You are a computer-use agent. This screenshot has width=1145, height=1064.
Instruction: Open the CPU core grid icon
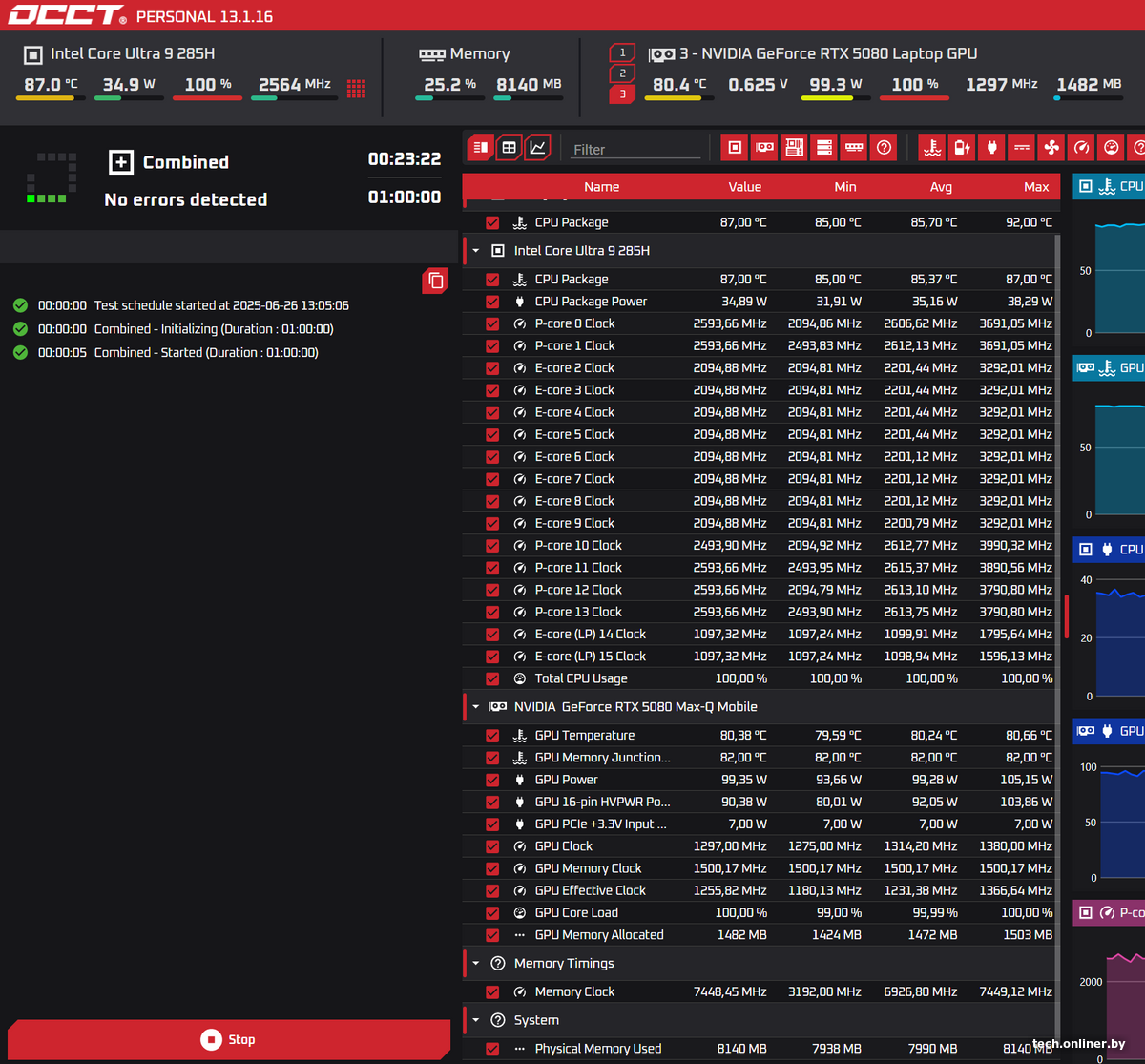pos(356,89)
